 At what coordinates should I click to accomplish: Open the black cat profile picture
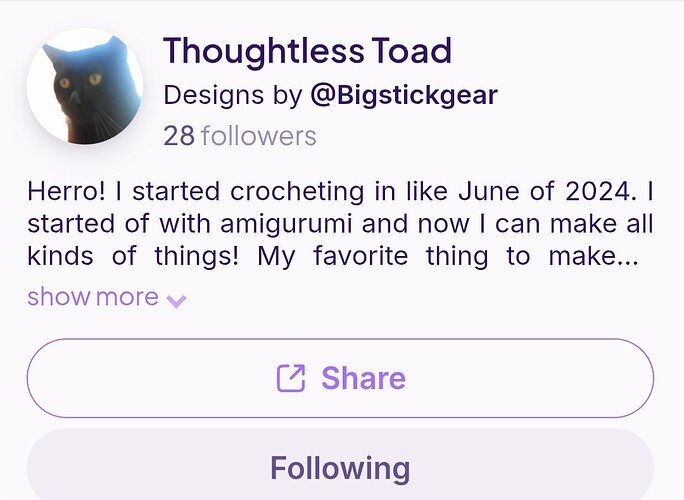point(84,87)
